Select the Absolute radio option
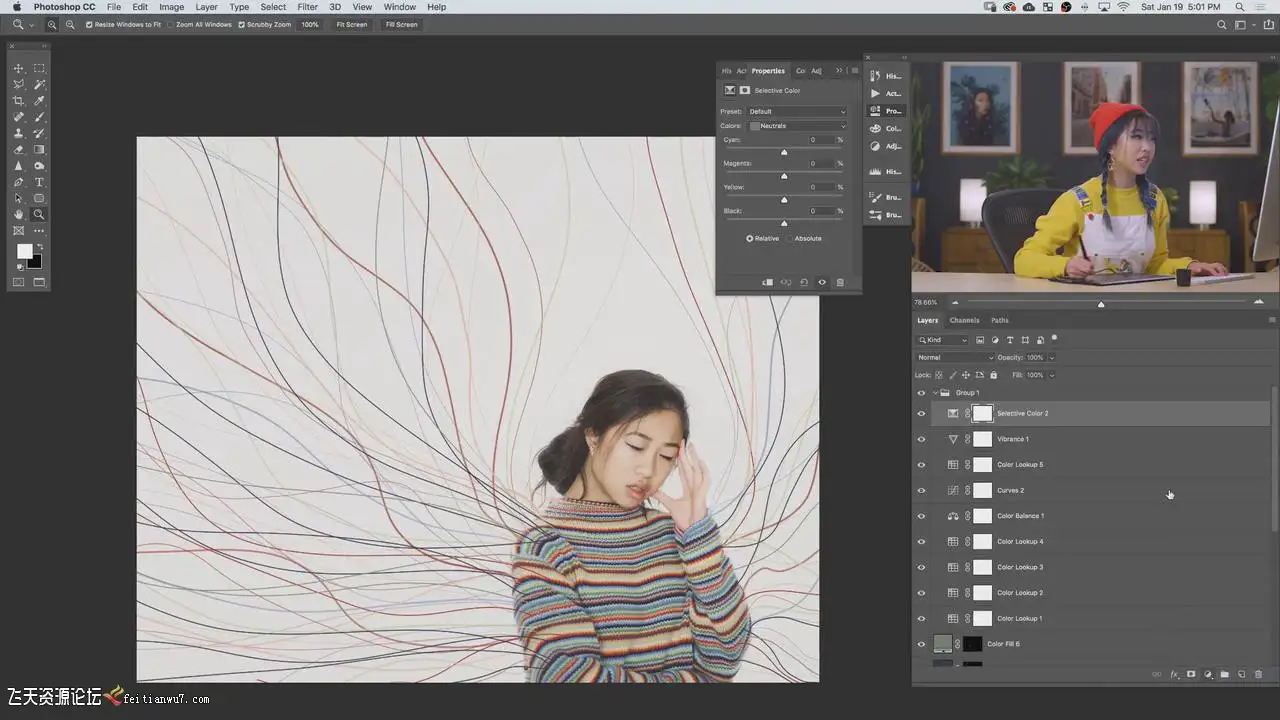This screenshot has width=1280, height=720. point(791,239)
